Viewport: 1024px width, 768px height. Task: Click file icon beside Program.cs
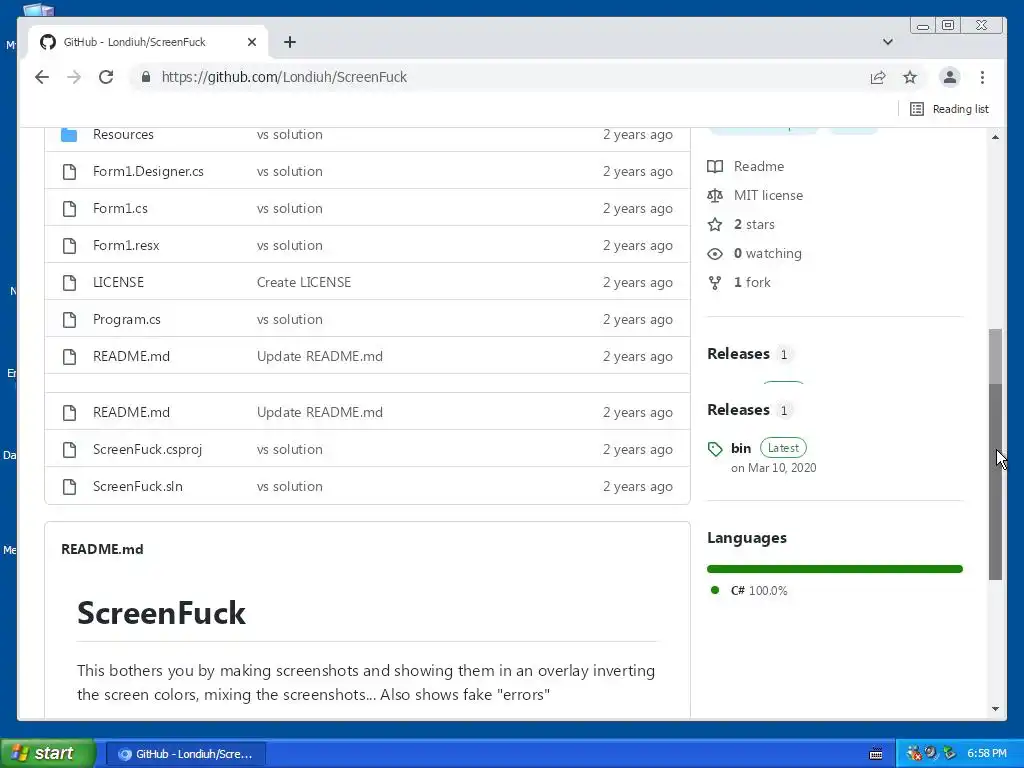coord(69,319)
